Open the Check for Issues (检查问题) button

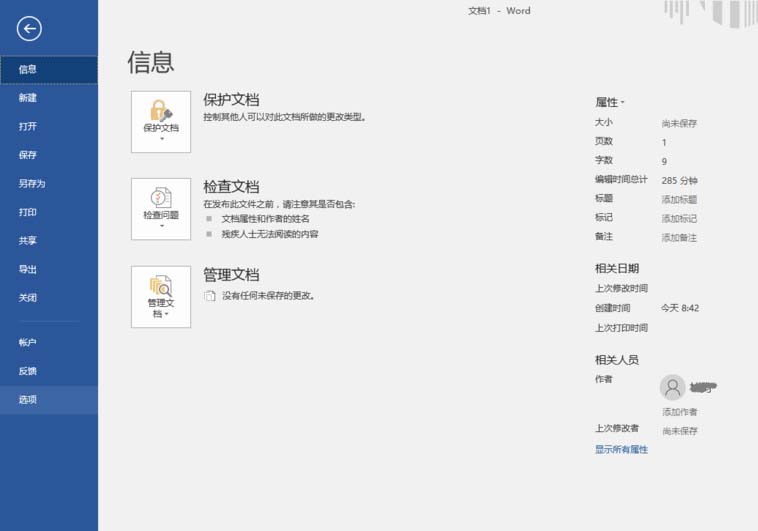(x=161, y=208)
